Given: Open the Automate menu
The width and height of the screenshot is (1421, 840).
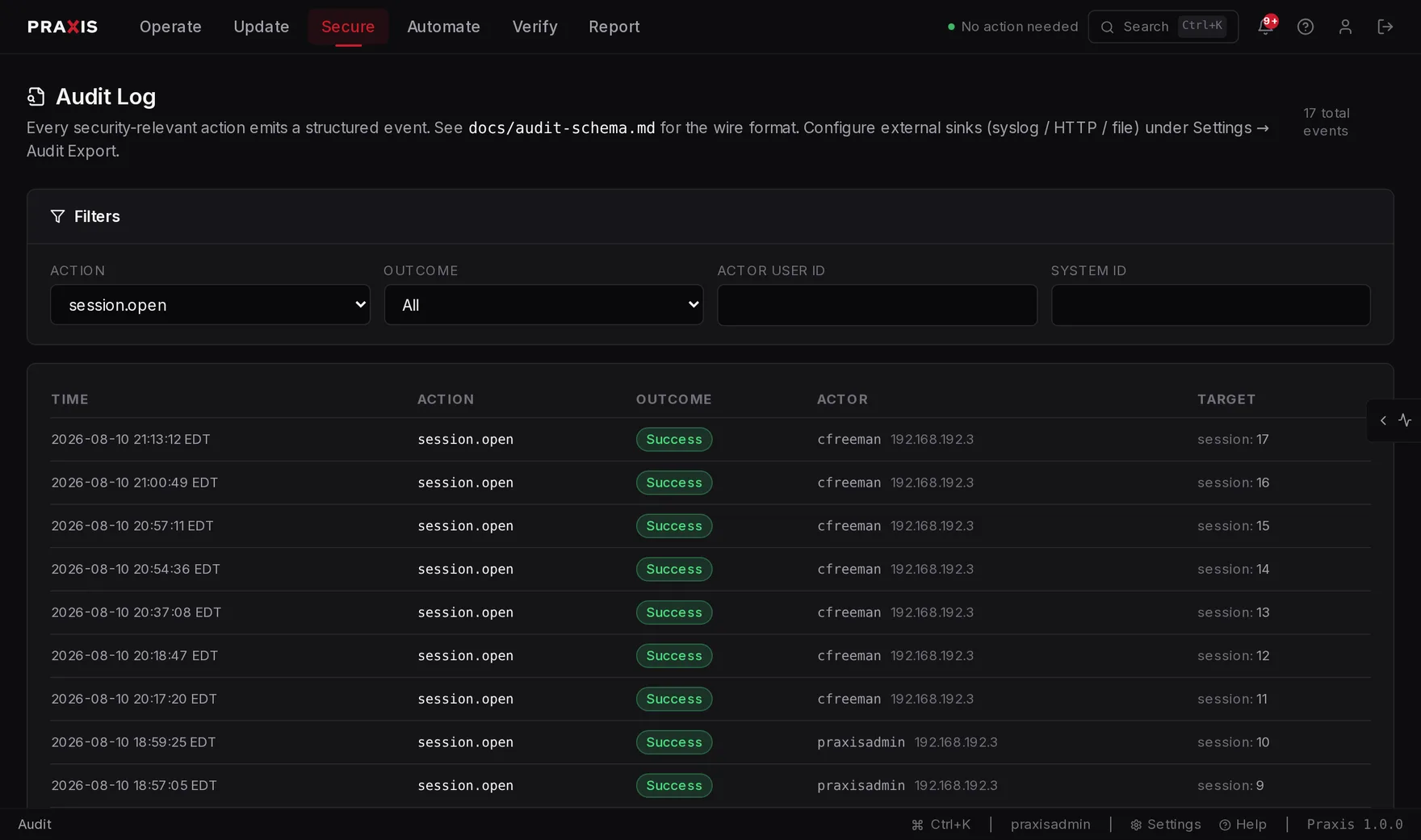Looking at the screenshot, I should [x=444, y=27].
